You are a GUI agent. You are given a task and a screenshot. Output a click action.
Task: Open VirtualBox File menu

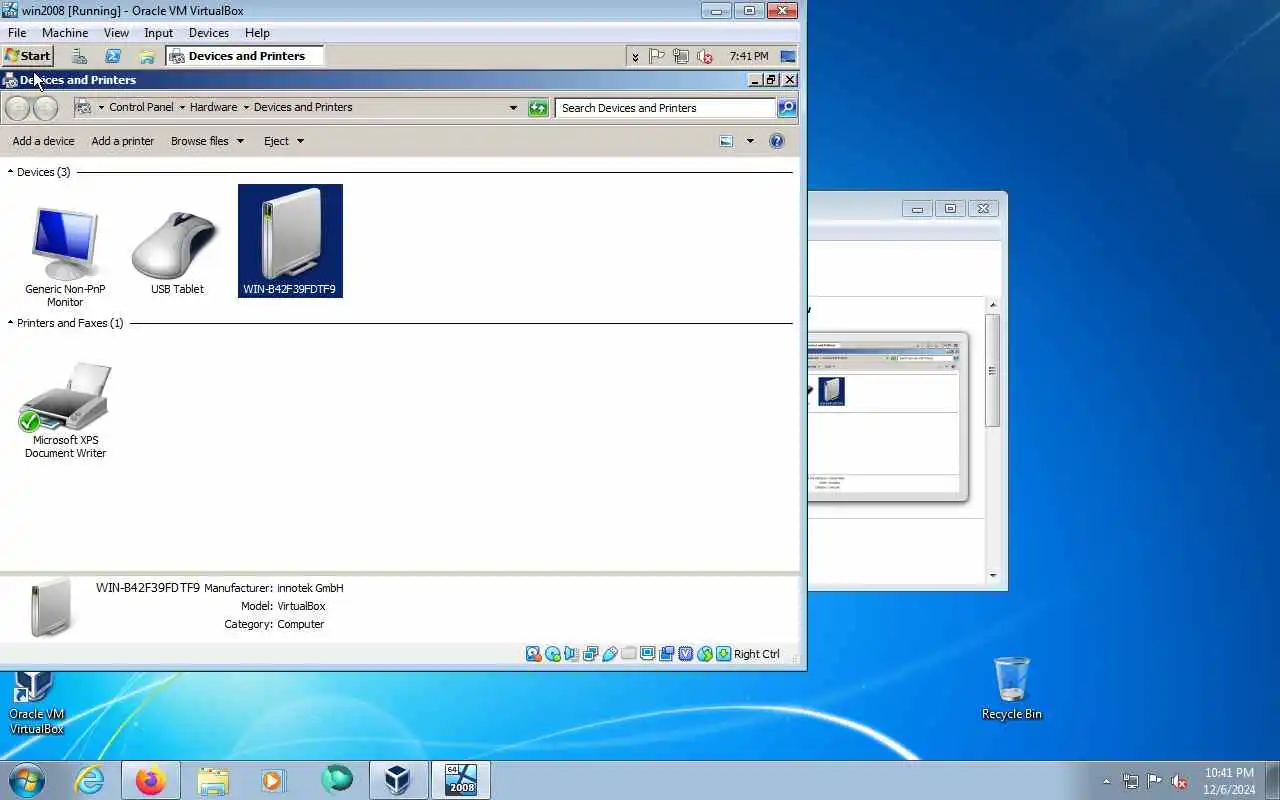17,33
